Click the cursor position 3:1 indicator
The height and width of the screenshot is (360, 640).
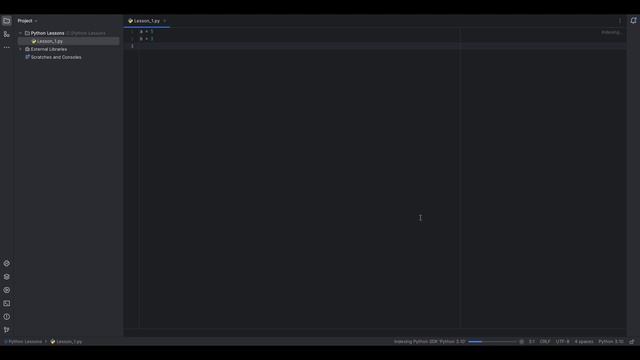531,342
